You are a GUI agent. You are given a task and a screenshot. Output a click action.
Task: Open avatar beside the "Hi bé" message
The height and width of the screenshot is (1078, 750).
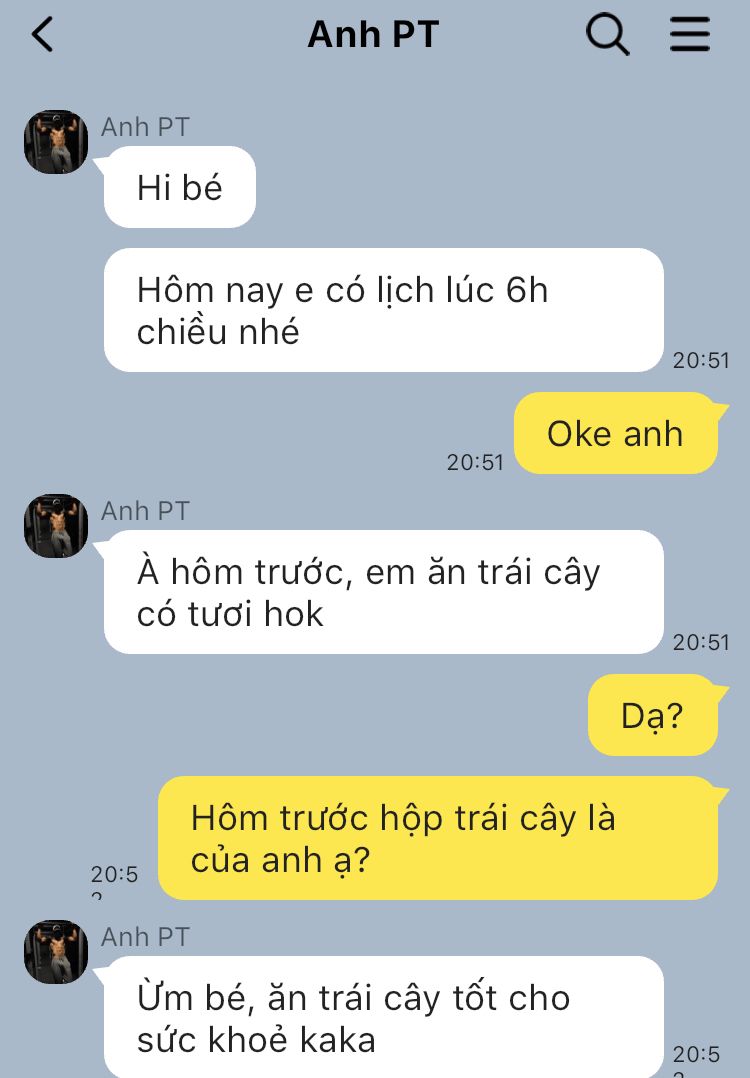pyautogui.click(x=56, y=142)
